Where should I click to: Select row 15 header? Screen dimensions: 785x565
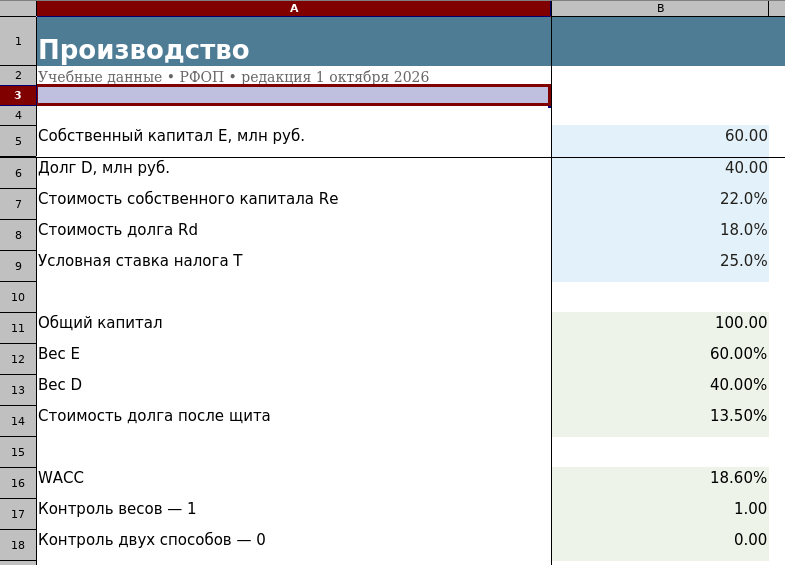pyautogui.click(x=18, y=452)
